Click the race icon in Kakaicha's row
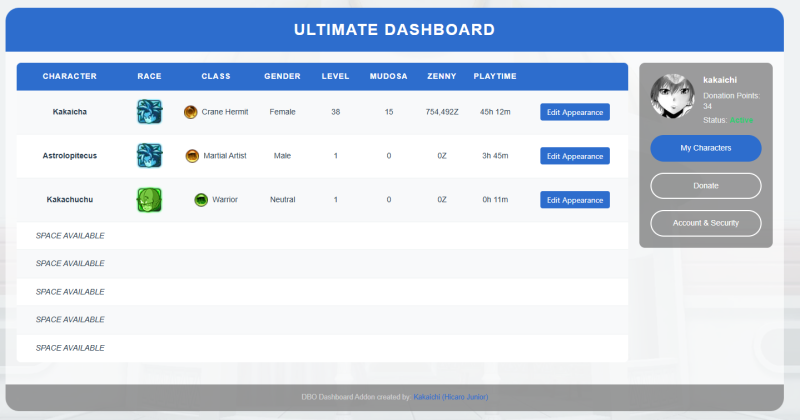 [149, 112]
